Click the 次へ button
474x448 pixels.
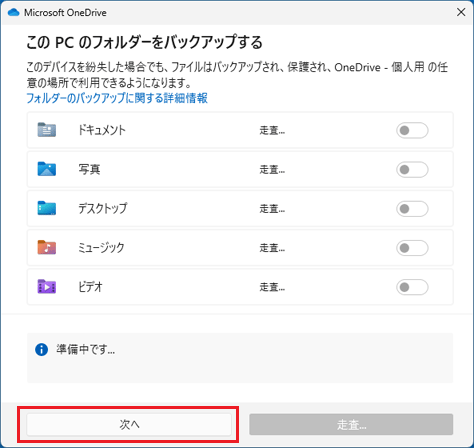pyautogui.click(x=129, y=424)
